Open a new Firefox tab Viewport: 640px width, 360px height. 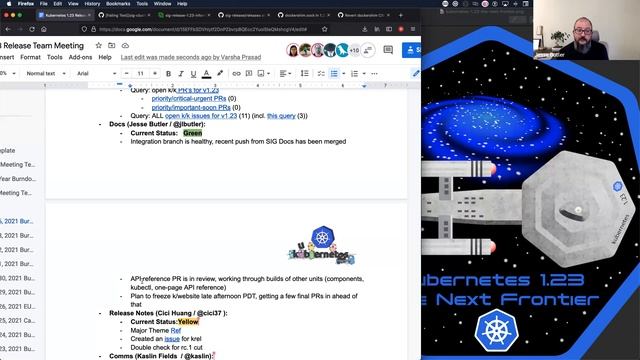tap(400, 15)
